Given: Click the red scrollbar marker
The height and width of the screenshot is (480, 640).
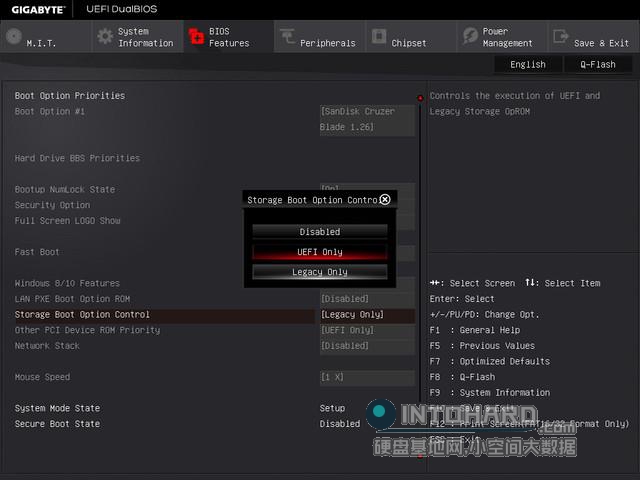Looking at the screenshot, I should coord(420,98).
